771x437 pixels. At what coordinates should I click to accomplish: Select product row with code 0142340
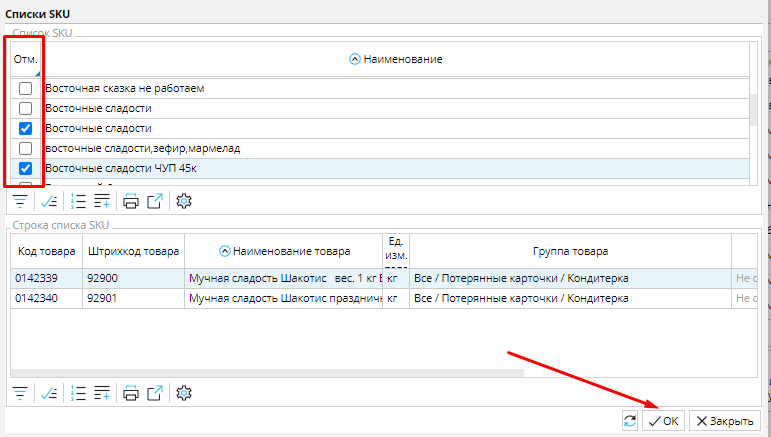point(45,297)
